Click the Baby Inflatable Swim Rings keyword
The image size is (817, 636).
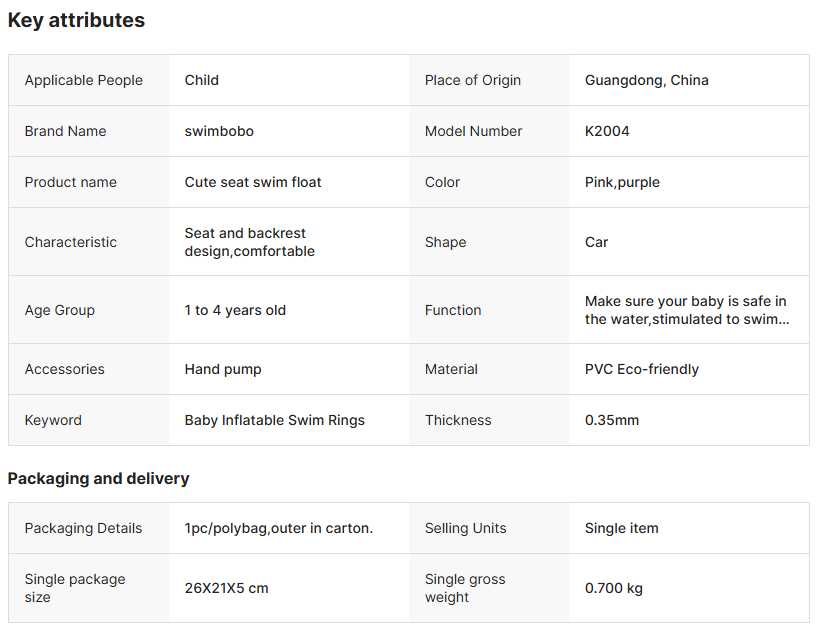274,420
